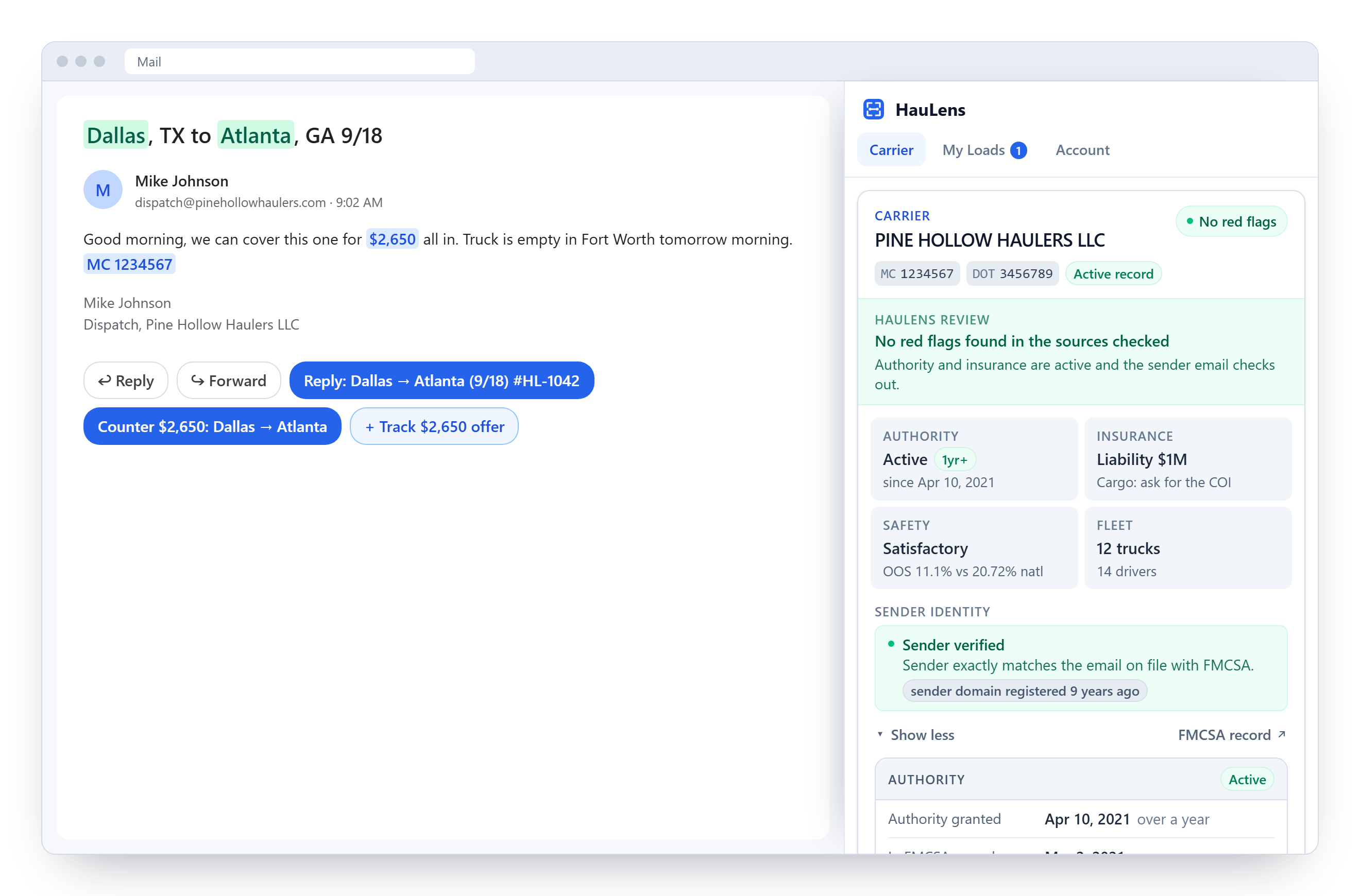Click 'Dispatch, Pine Hollow Haulers LLC' signature line
Screen dimensions: 1360x896
[191, 324]
